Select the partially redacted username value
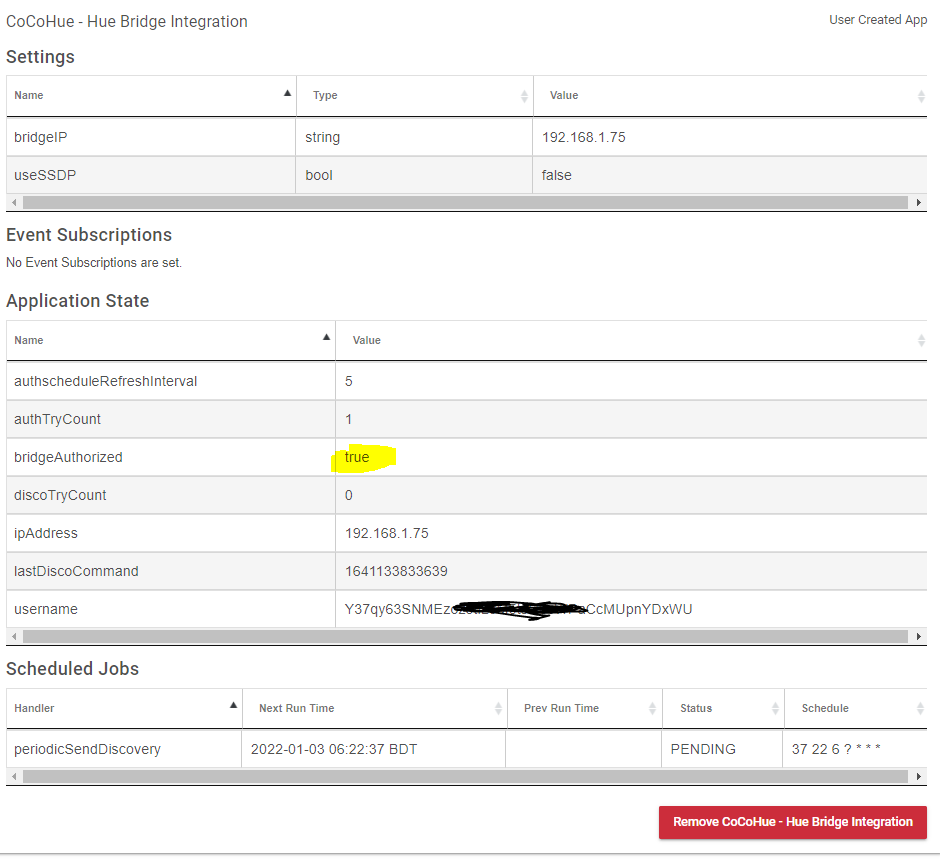 [519, 610]
